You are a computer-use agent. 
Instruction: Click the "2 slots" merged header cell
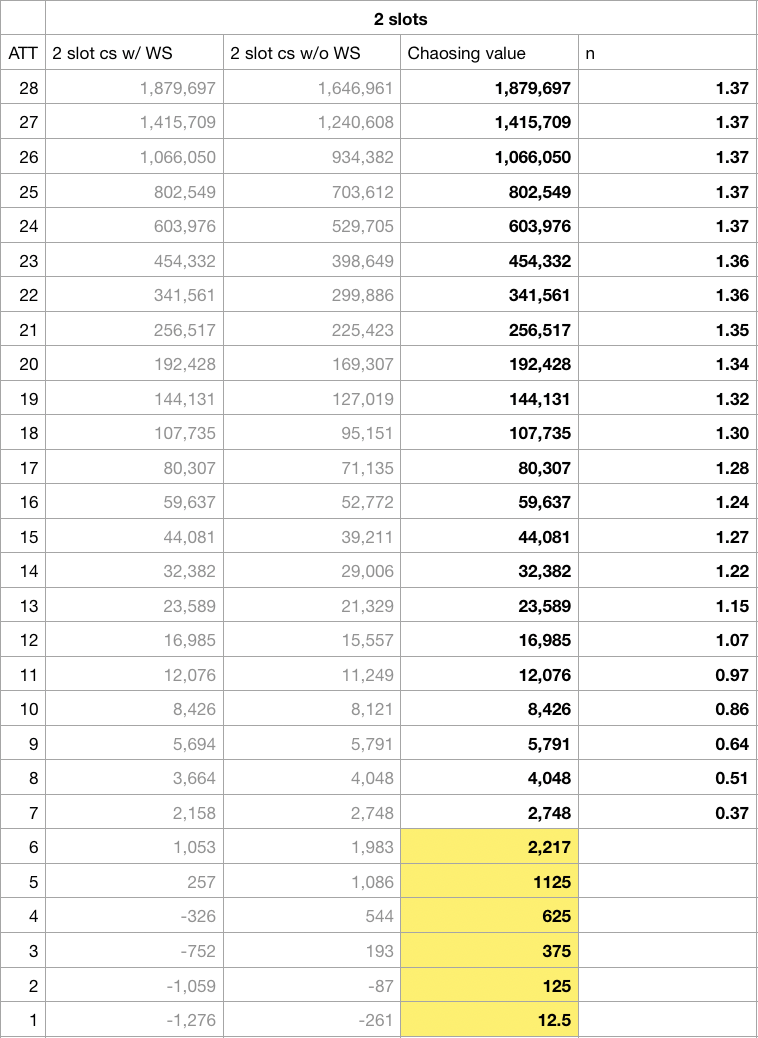pos(400,19)
